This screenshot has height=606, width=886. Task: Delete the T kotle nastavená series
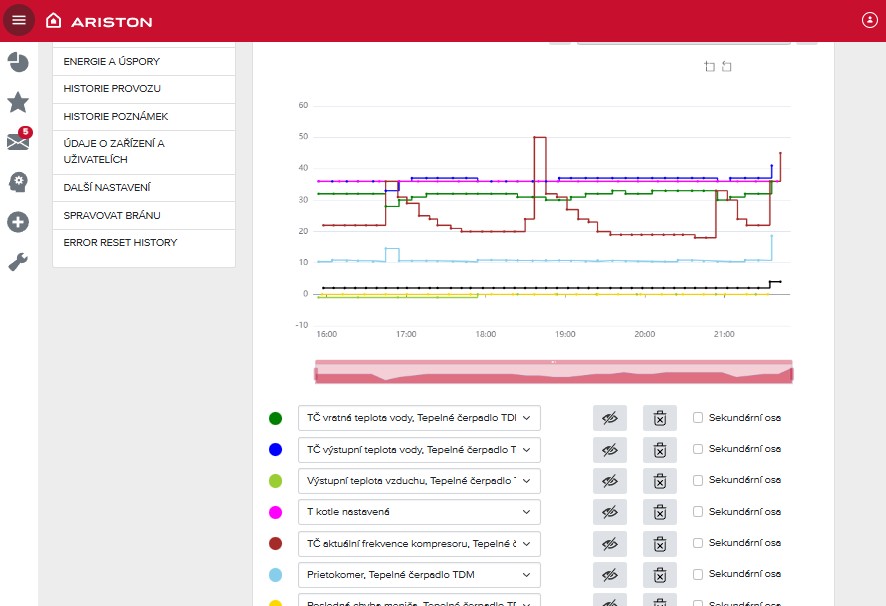pyautogui.click(x=659, y=512)
